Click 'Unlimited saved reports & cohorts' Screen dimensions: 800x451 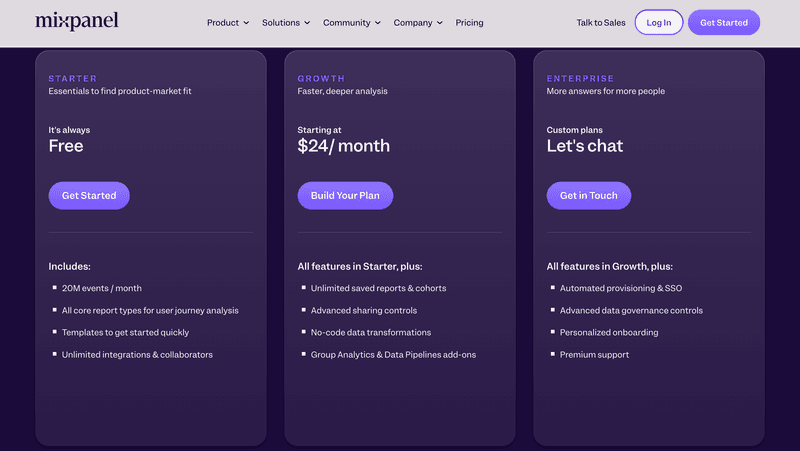point(379,288)
